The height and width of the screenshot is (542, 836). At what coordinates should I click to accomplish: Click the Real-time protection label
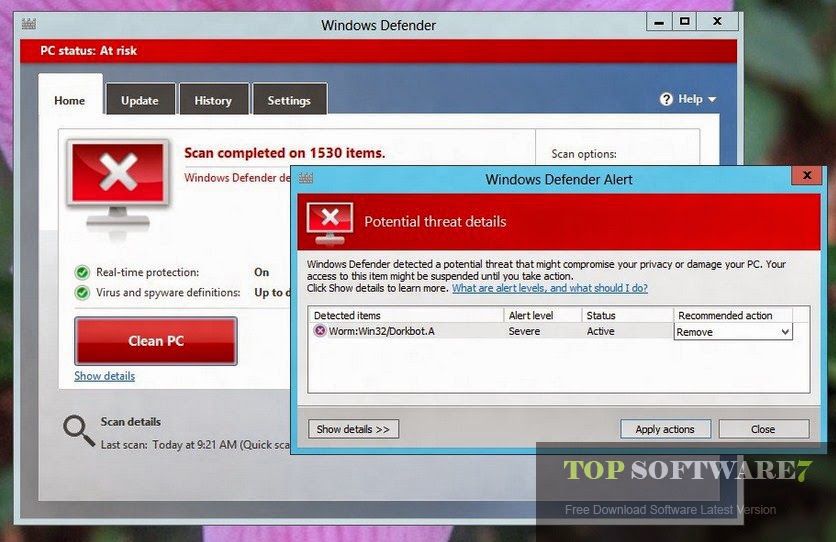(x=148, y=272)
